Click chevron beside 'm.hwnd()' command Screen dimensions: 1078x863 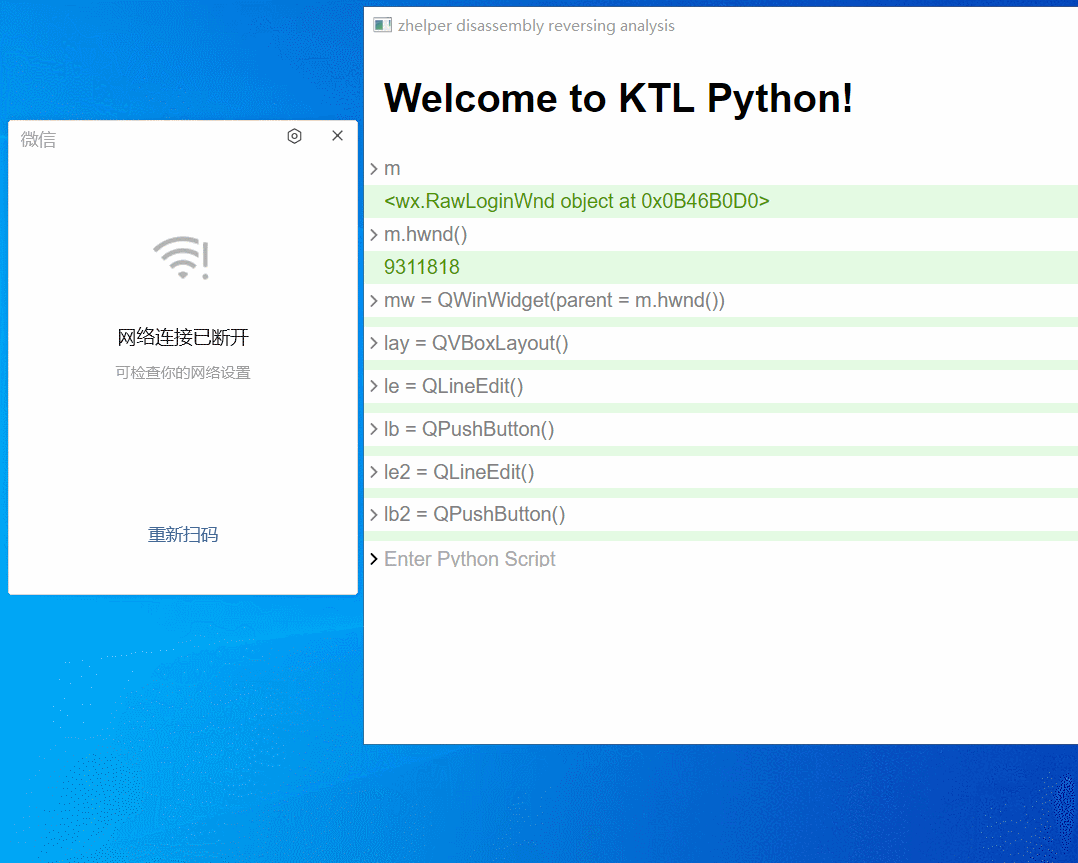click(x=374, y=234)
